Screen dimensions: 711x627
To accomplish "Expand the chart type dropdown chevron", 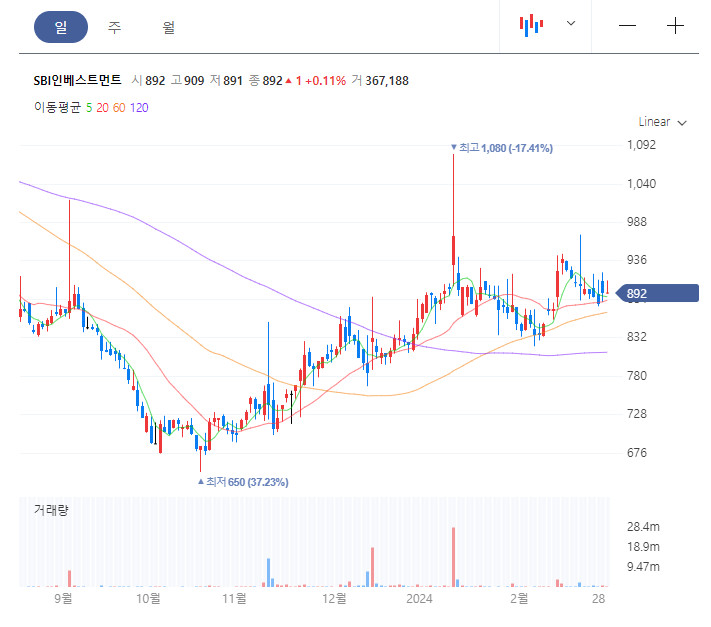I will click(571, 23).
